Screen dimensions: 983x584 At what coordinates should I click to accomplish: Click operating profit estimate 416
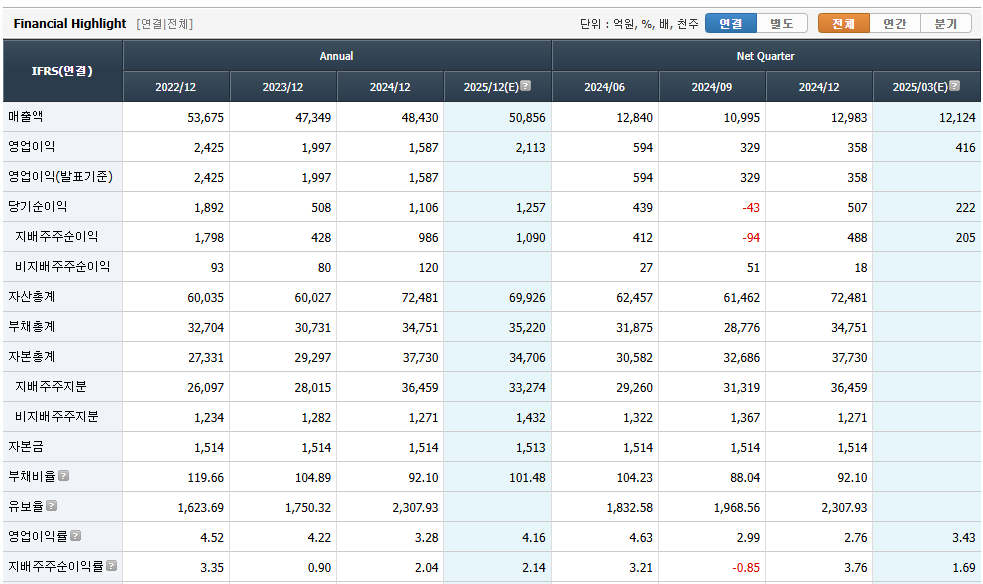pyautogui.click(x=965, y=147)
